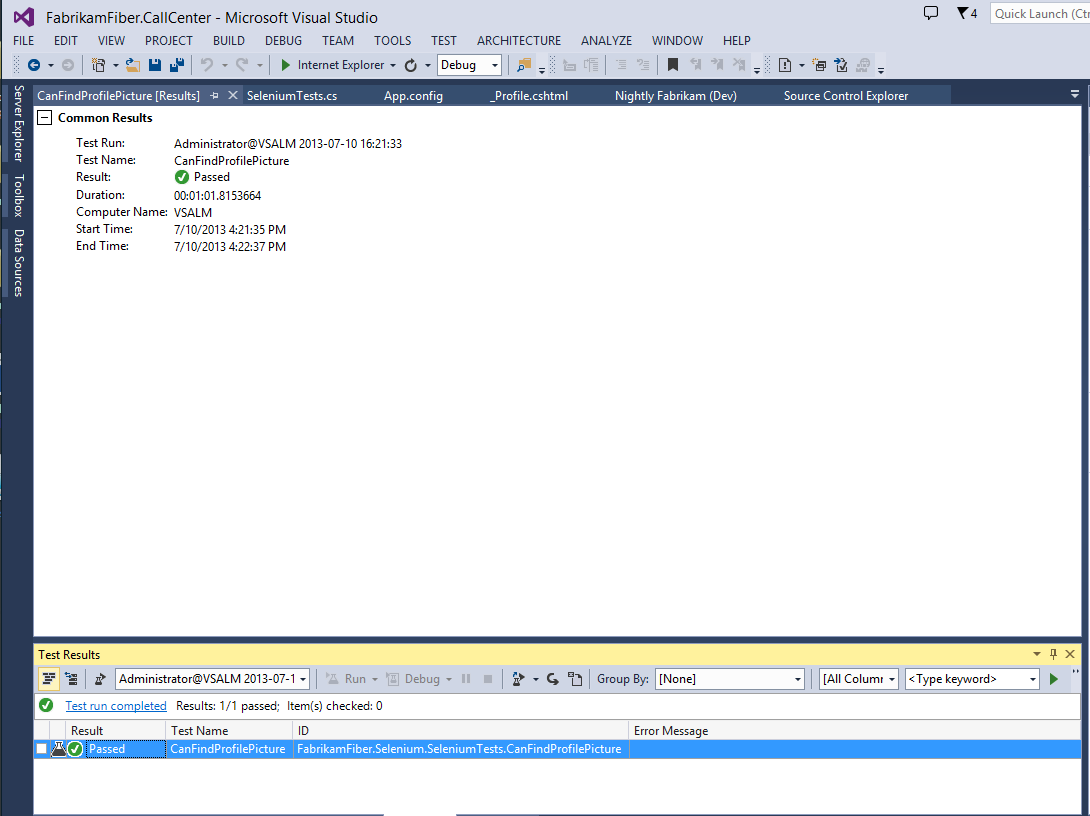Image resolution: width=1090 pixels, height=816 pixels.
Task: Open the FILE menu
Action: 24,41
